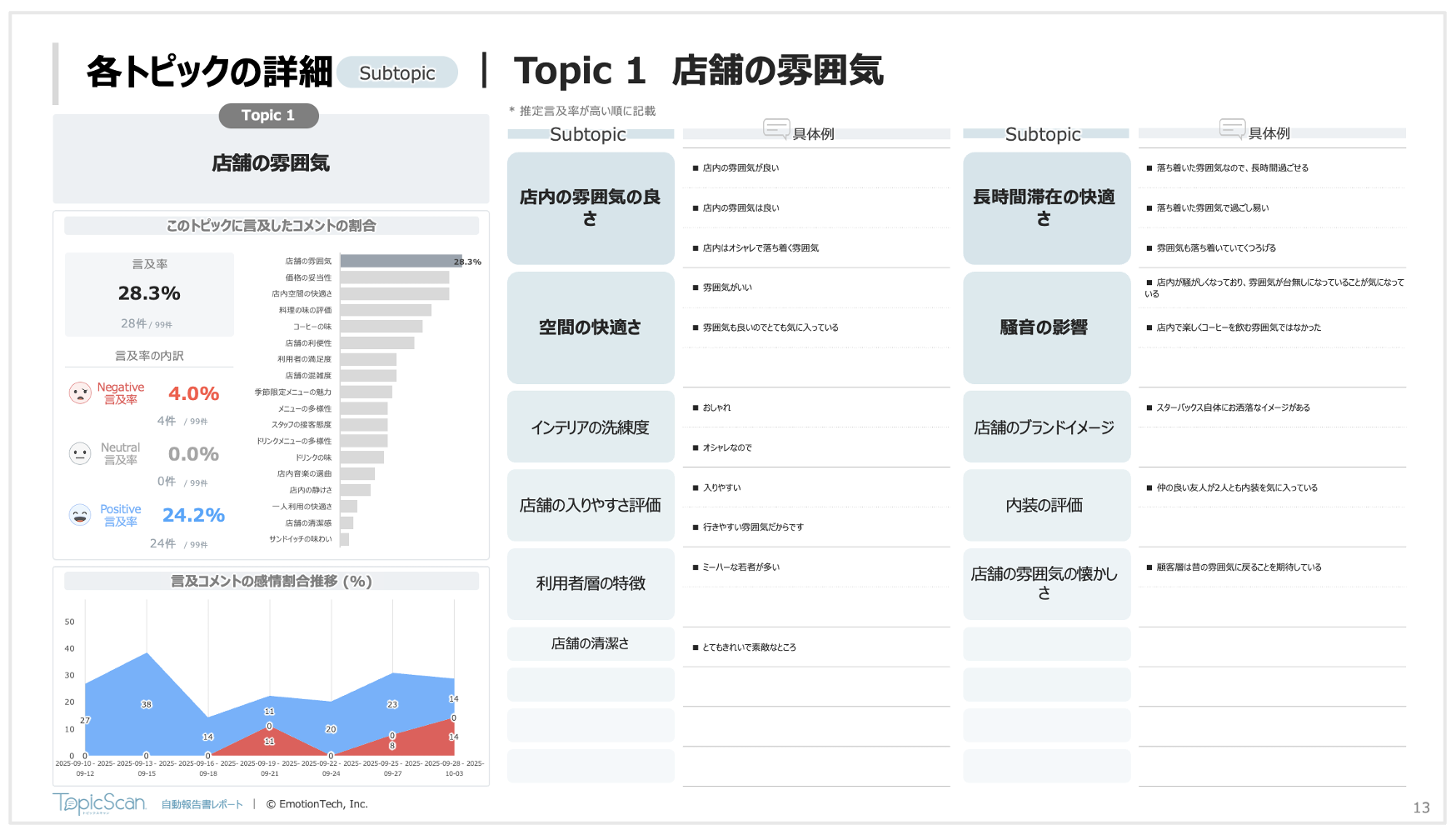Click the Negative angry face icon
The image size is (1456, 835).
(80, 392)
